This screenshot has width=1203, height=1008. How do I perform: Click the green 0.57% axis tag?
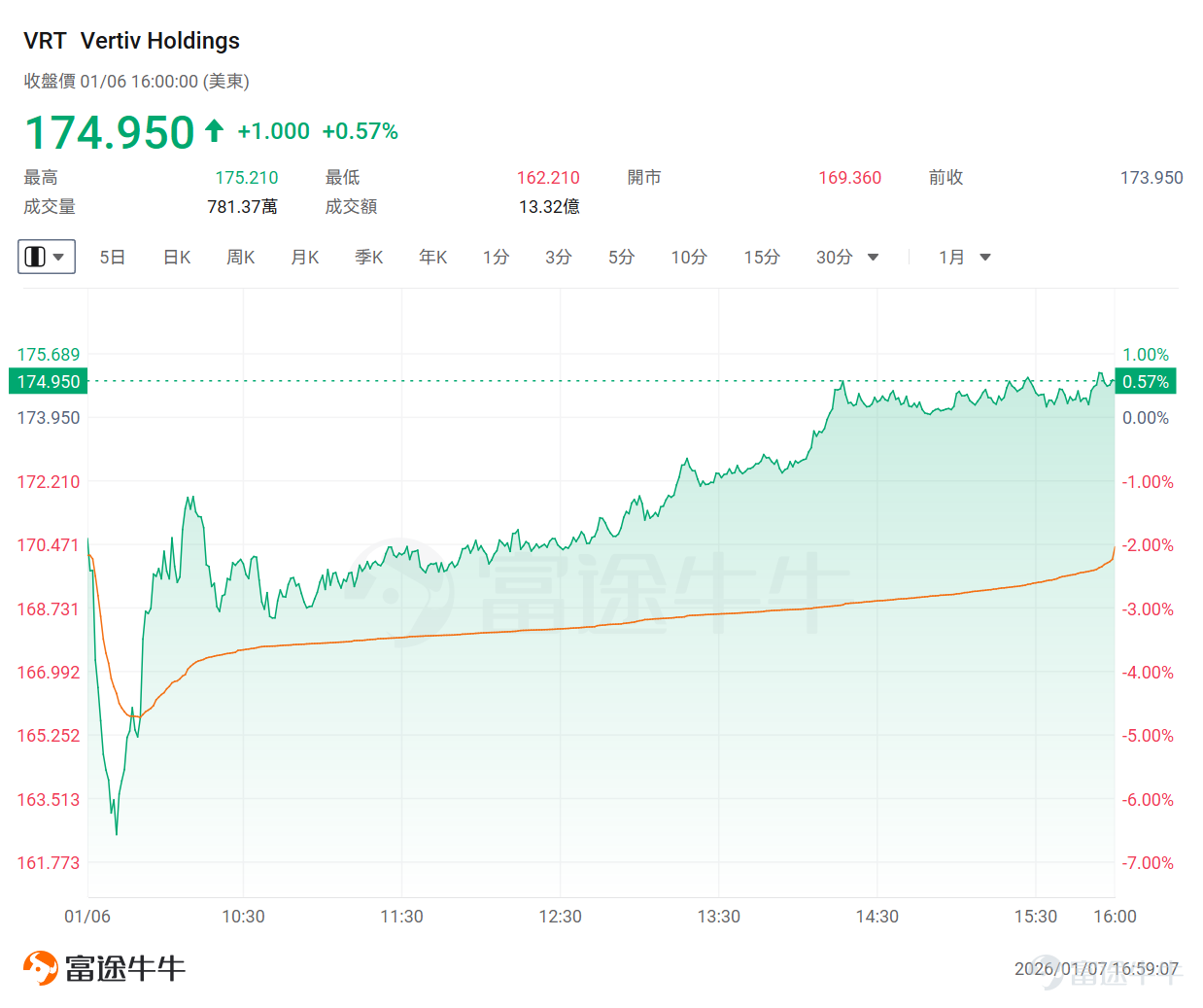tap(1146, 381)
